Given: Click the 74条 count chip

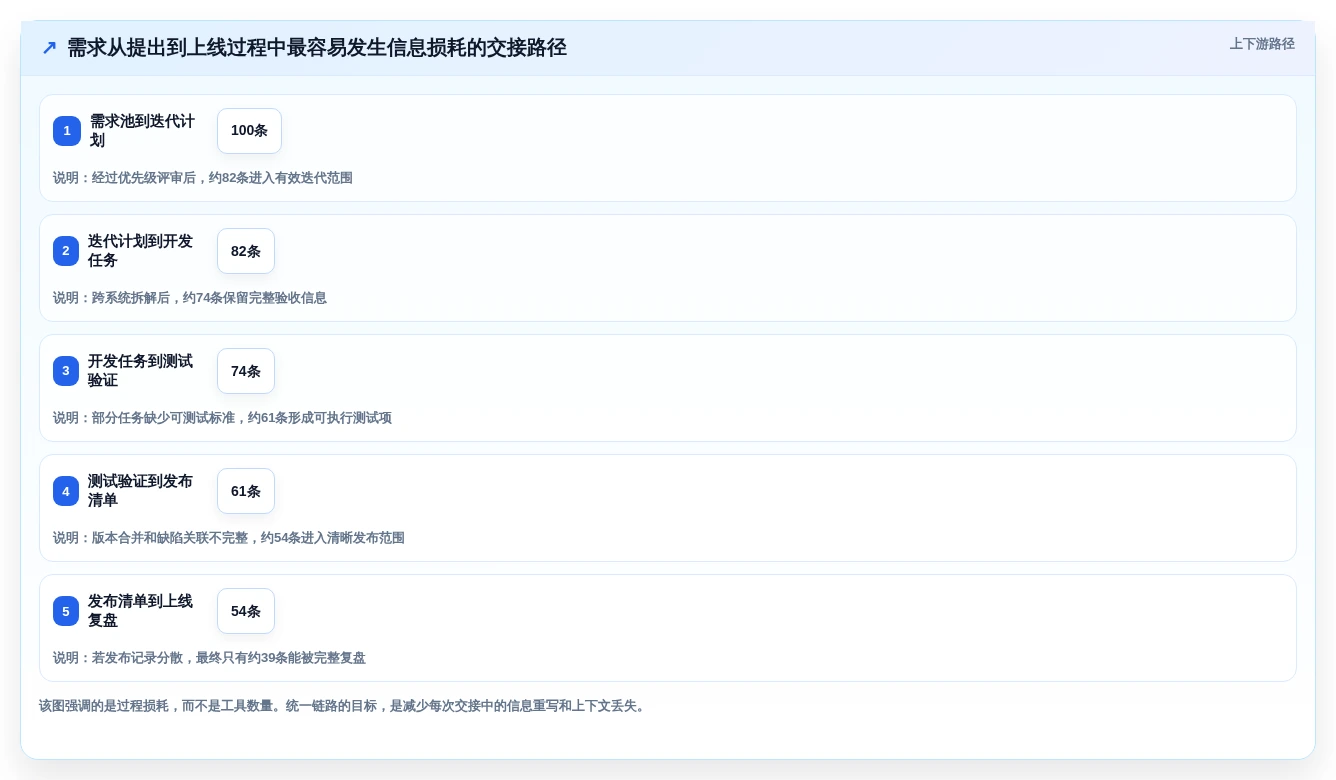Looking at the screenshot, I should (246, 371).
